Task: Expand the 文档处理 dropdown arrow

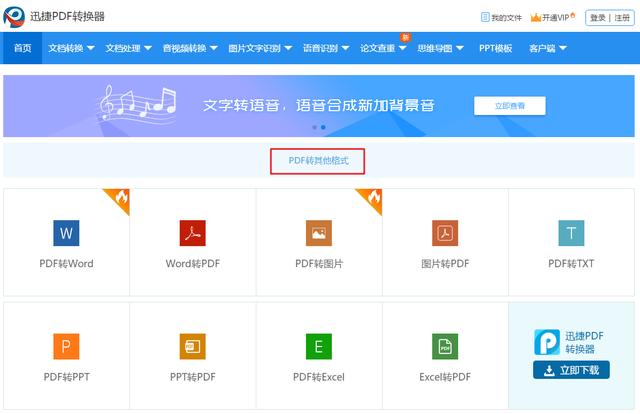Action: pos(148,48)
